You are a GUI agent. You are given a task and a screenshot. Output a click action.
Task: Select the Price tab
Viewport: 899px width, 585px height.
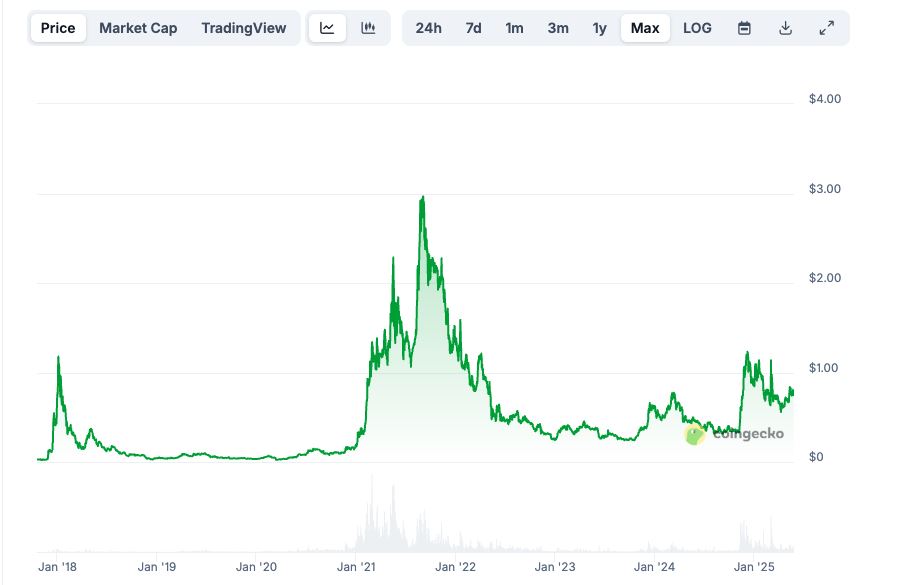(x=58, y=28)
